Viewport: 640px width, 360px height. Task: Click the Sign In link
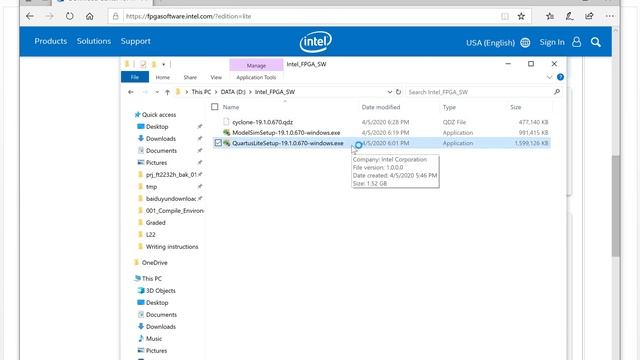pyautogui.click(x=552, y=42)
